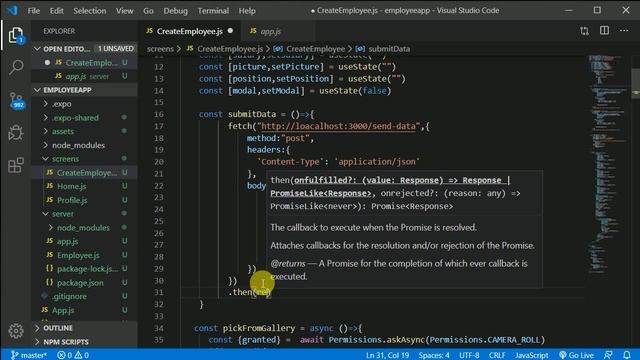Screen dimensions: 640x360
Task: Change indentation via Spaces: 4
Action: 434,355
